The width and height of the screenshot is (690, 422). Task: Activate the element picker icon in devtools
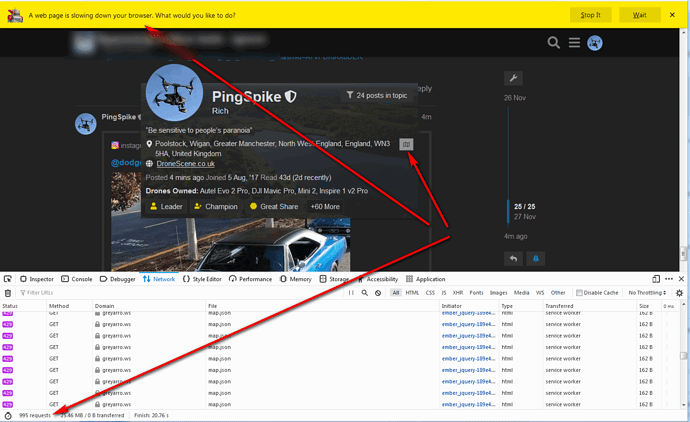7,279
